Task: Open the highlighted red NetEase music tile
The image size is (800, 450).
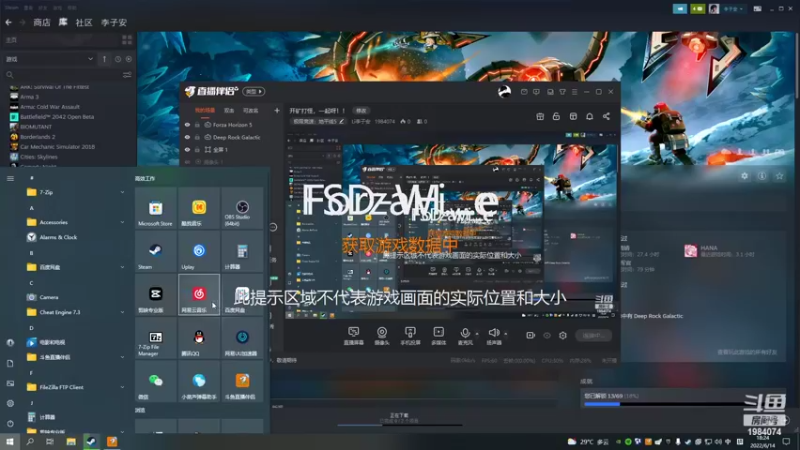Action: 199,294
